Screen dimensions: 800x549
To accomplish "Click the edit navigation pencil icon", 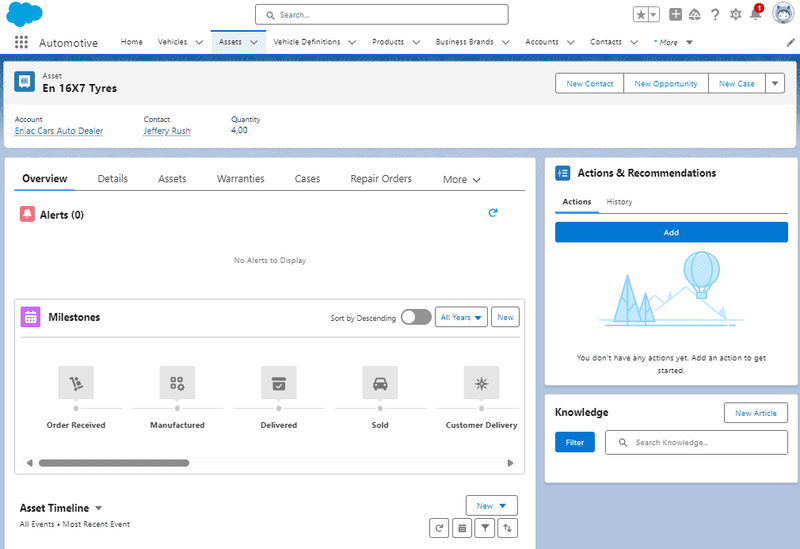I will pos(790,42).
